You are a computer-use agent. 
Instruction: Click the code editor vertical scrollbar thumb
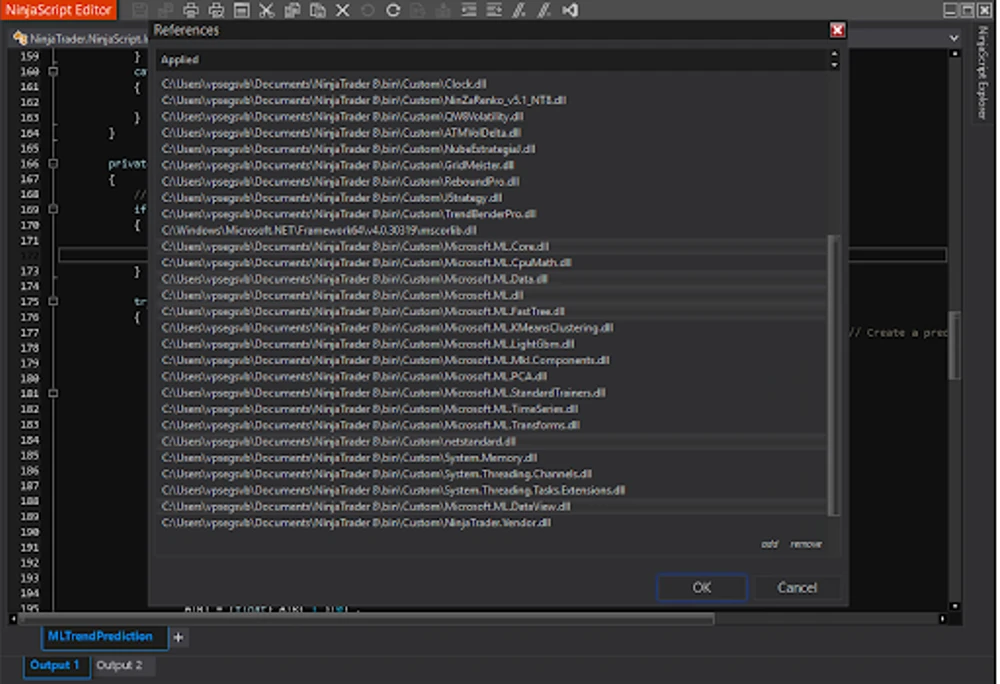pos(953,344)
